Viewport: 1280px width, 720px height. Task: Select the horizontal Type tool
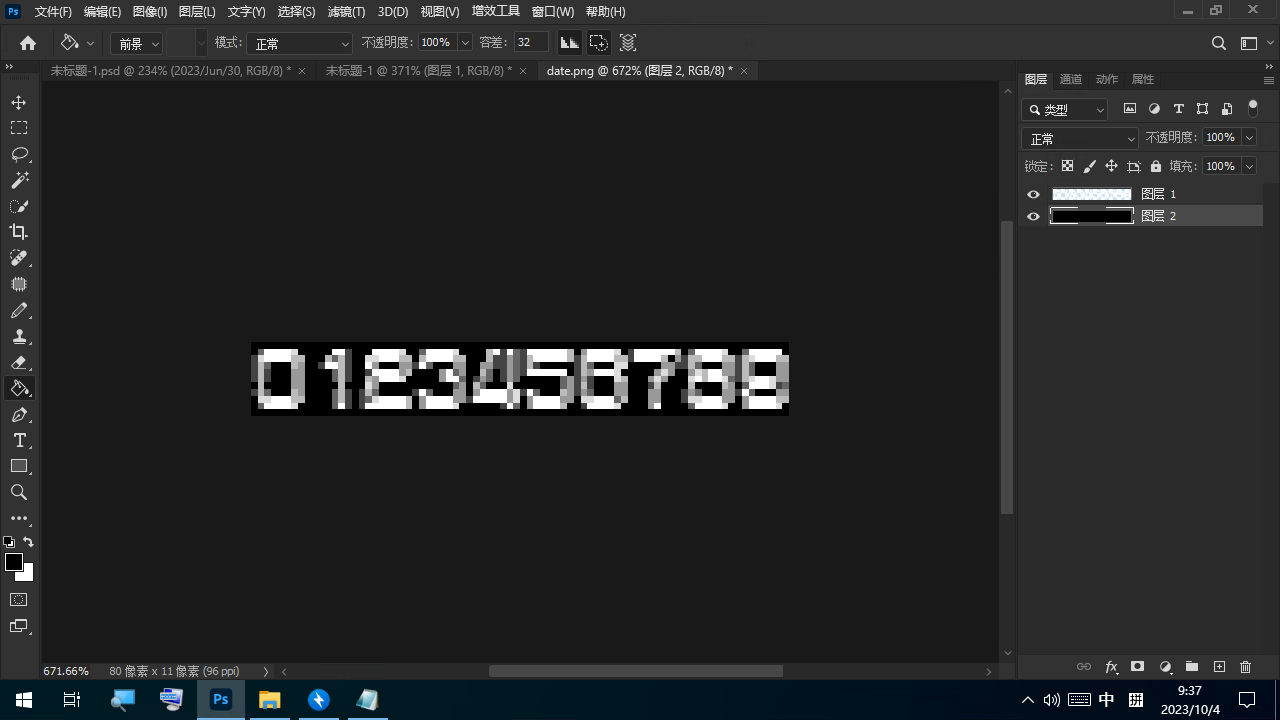tap(19, 441)
